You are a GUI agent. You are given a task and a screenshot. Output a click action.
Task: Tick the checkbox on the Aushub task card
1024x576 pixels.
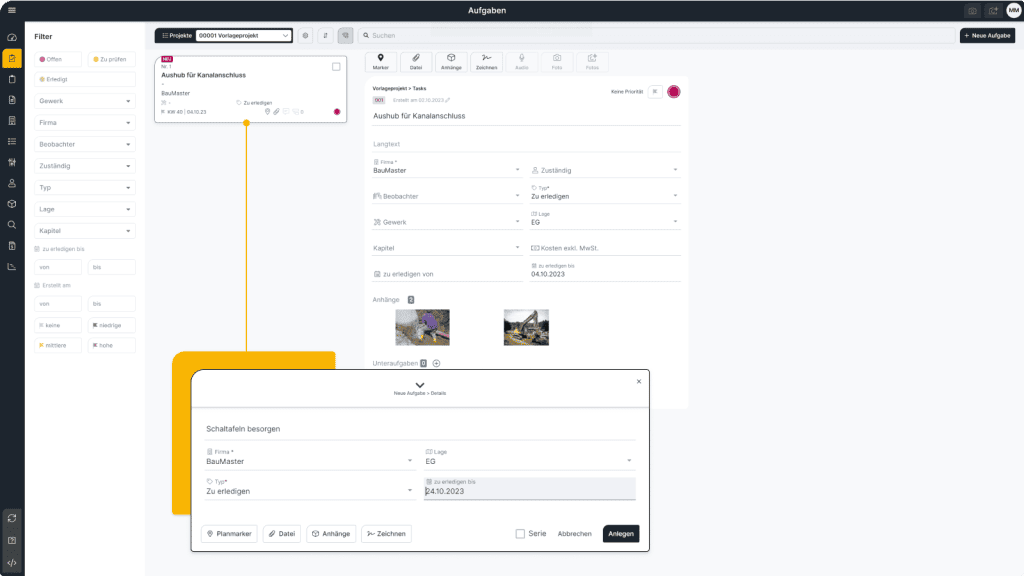tap(336, 67)
